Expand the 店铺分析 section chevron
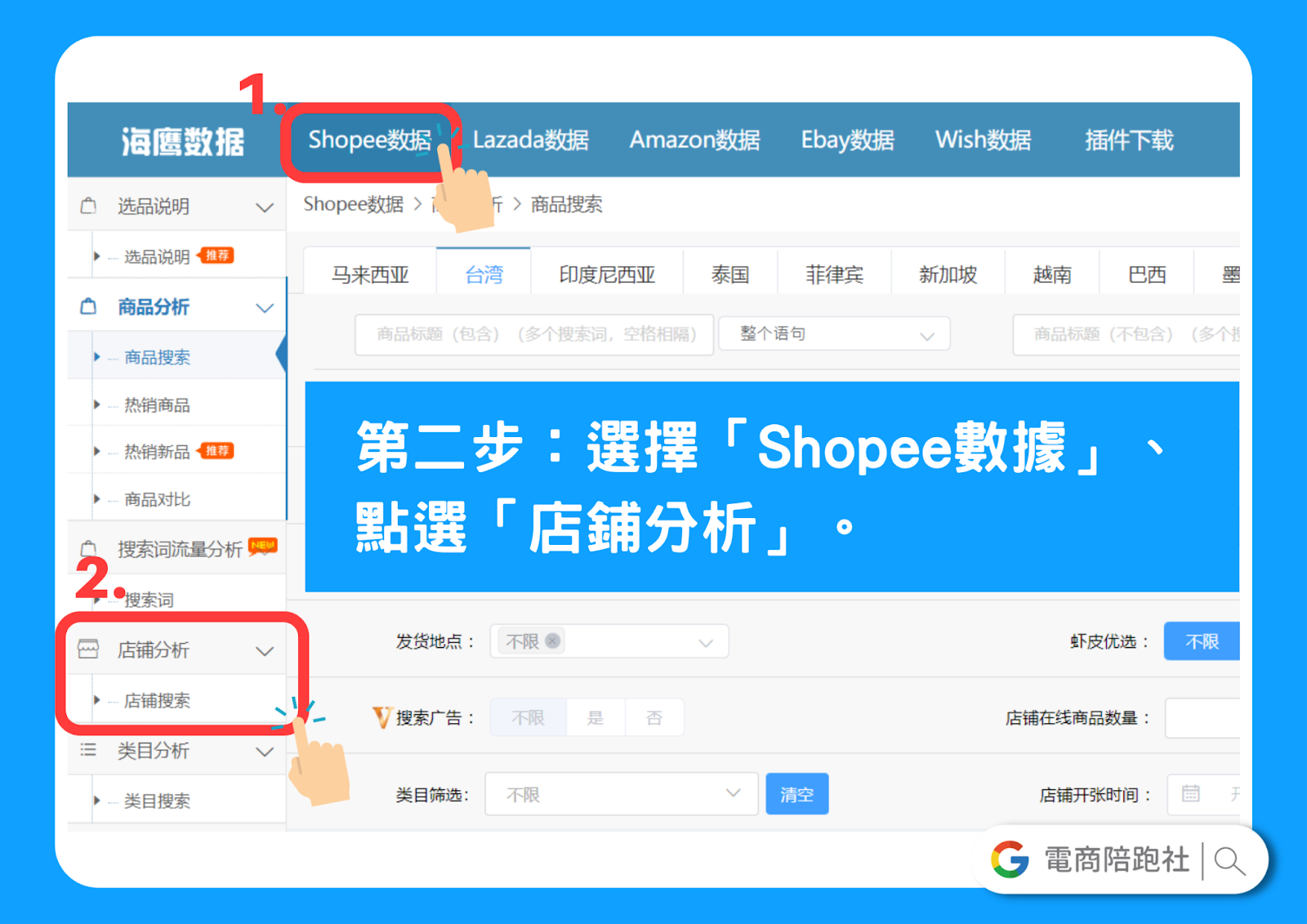The height and width of the screenshot is (924, 1307). (x=265, y=651)
